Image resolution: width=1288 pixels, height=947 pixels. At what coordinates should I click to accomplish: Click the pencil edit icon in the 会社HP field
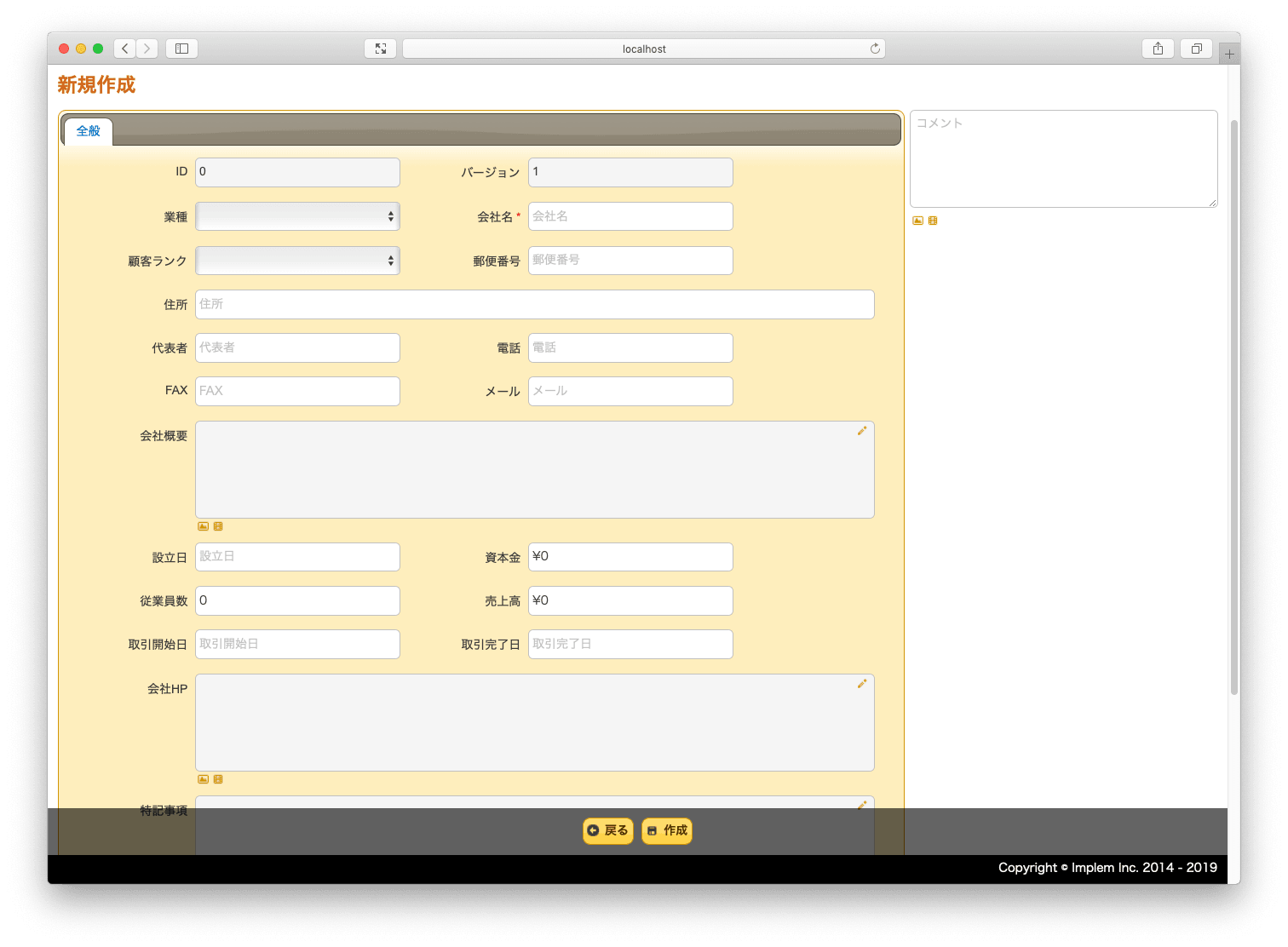(x=862, y=684)
